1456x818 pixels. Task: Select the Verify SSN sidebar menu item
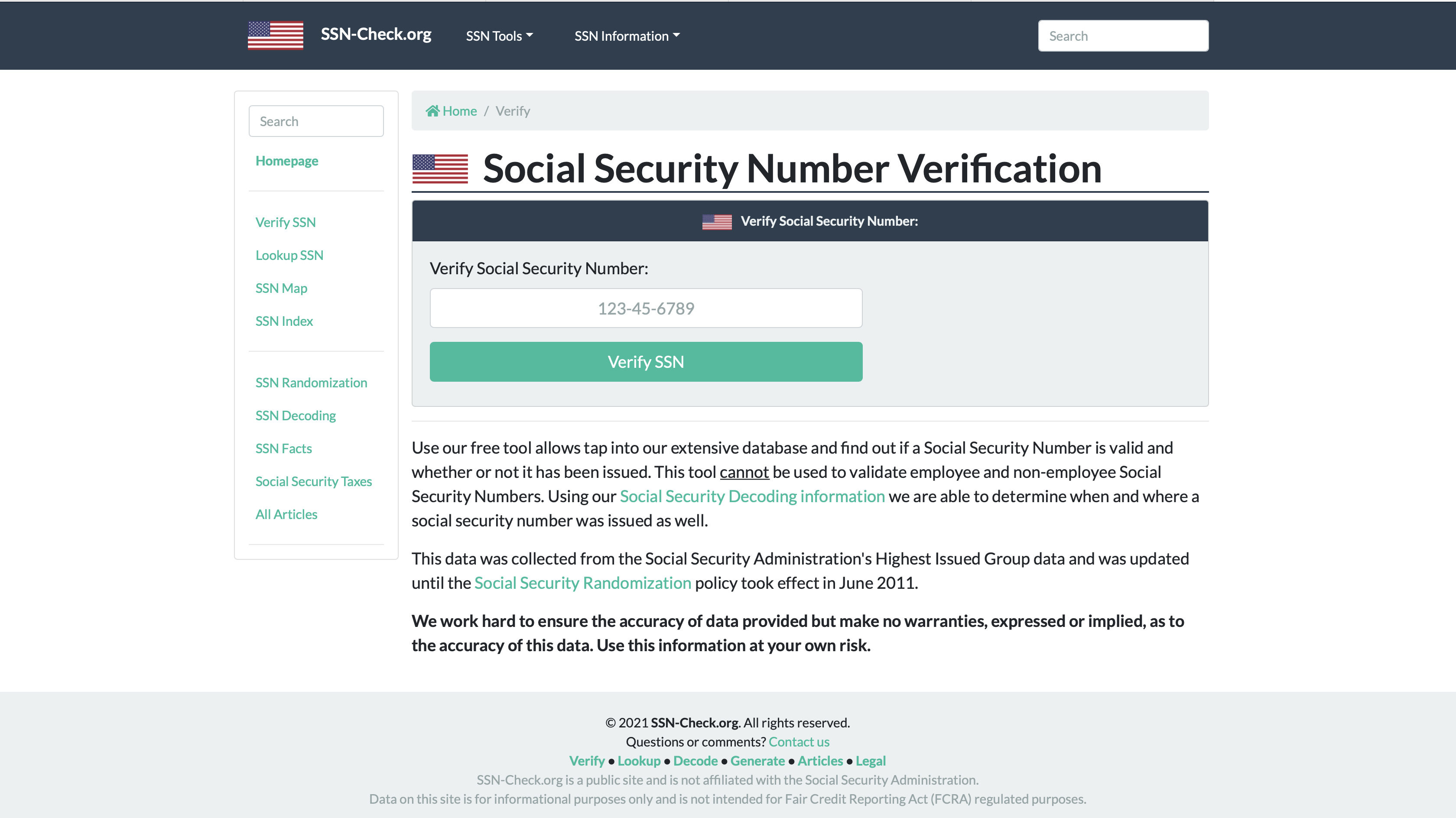[x=285, y=222]
